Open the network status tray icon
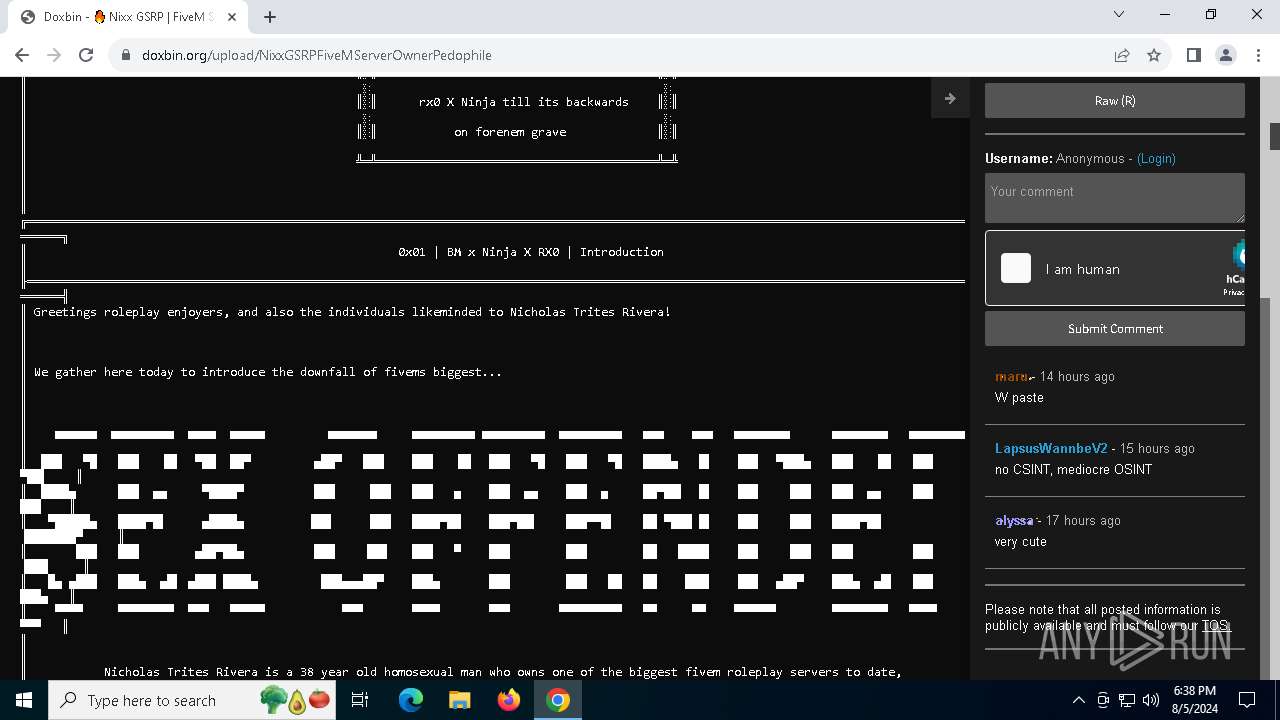Viewport: 1280px width, 720px height. point(1127,700)
